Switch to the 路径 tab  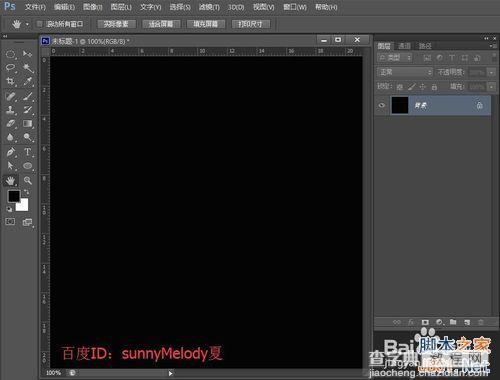click(x=425, y=46)
